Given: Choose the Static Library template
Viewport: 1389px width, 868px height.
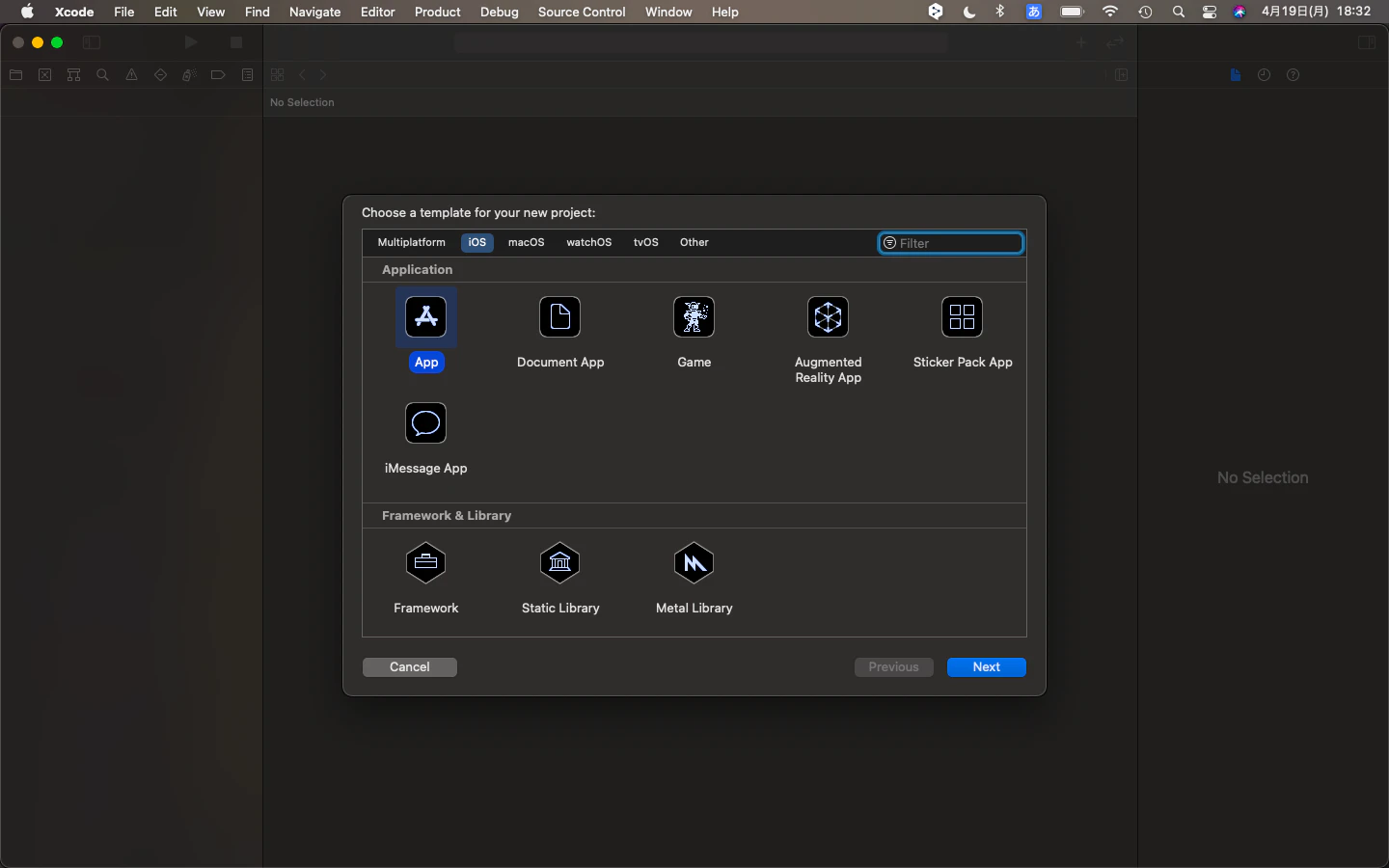Looking at the screenshot, I should (560, 563).
